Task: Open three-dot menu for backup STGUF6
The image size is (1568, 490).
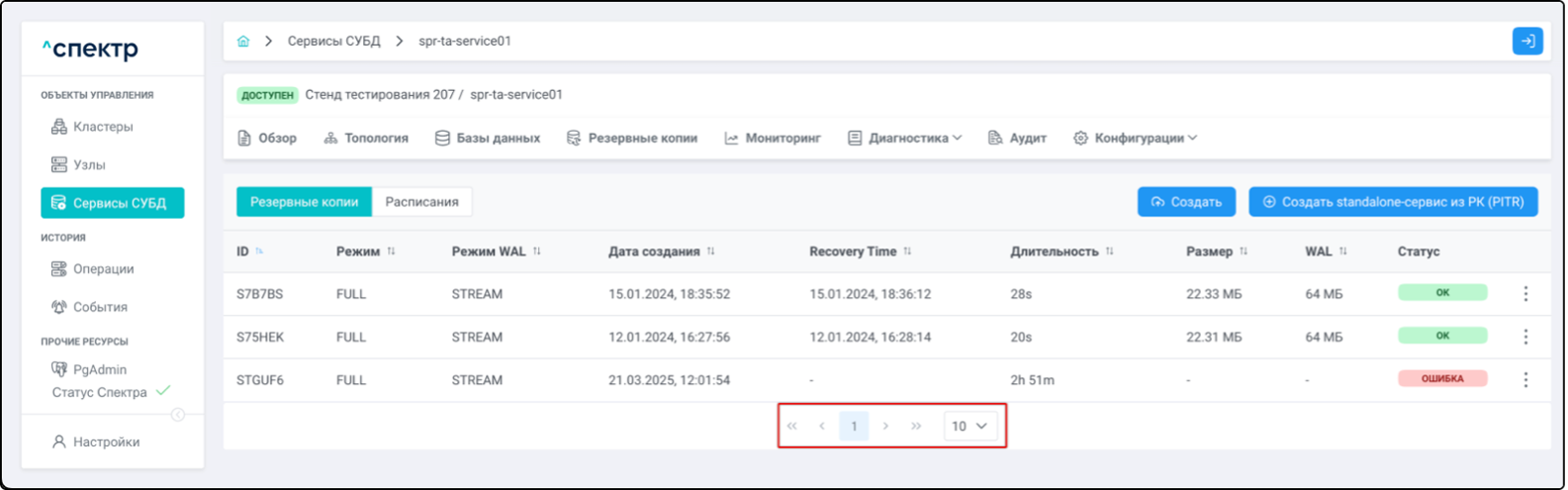Action: pos(1525,380)
